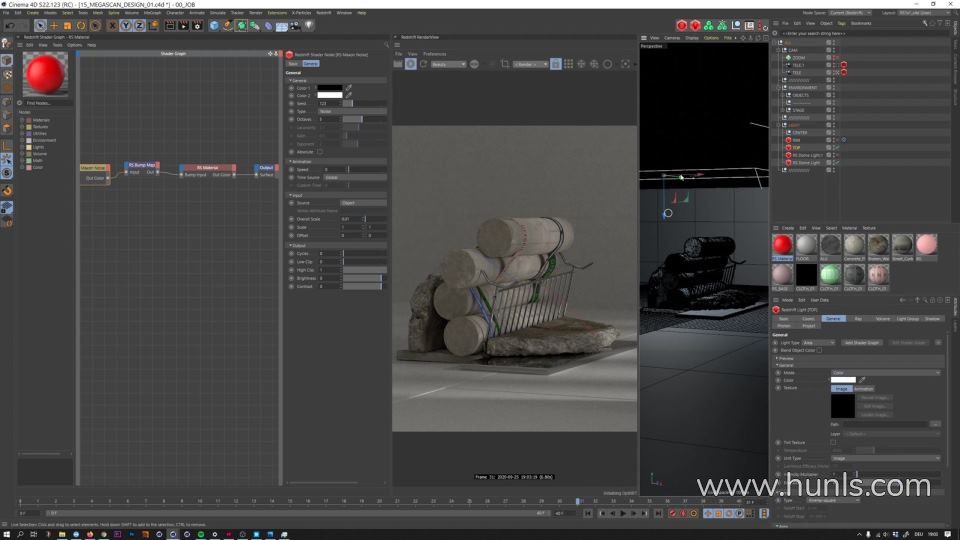Click the camera object icon
Viewport: 960px width, 540px height.
tap(295, 26)
